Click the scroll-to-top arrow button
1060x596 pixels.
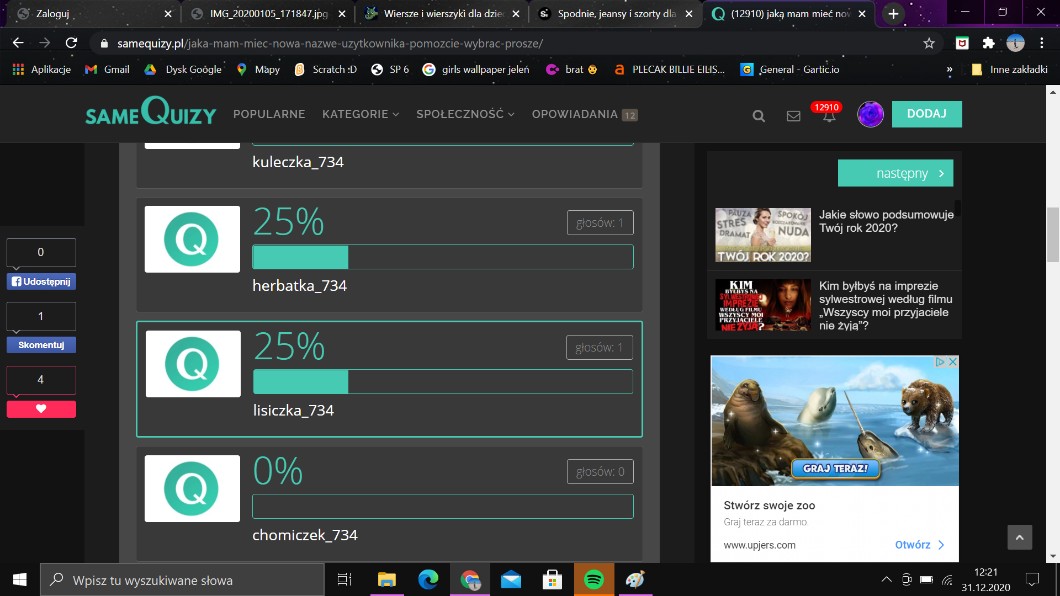point(1019,538)
